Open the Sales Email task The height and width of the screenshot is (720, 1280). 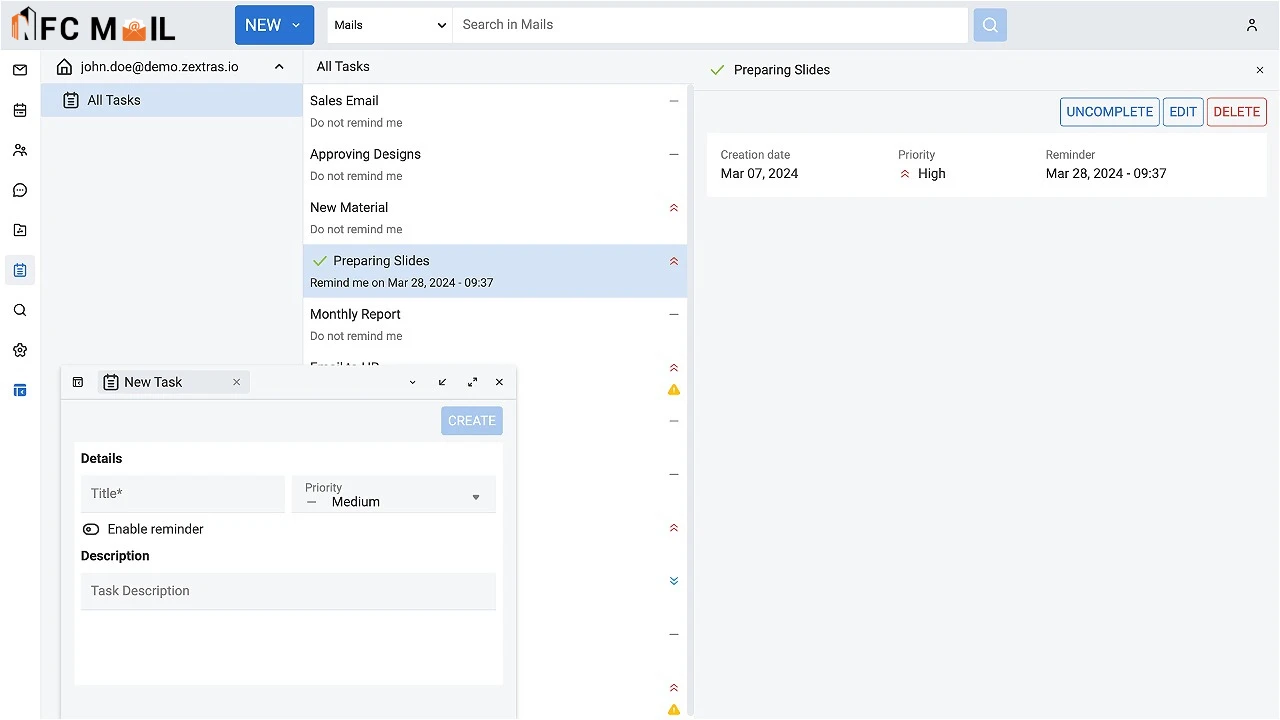coord(495,111)
